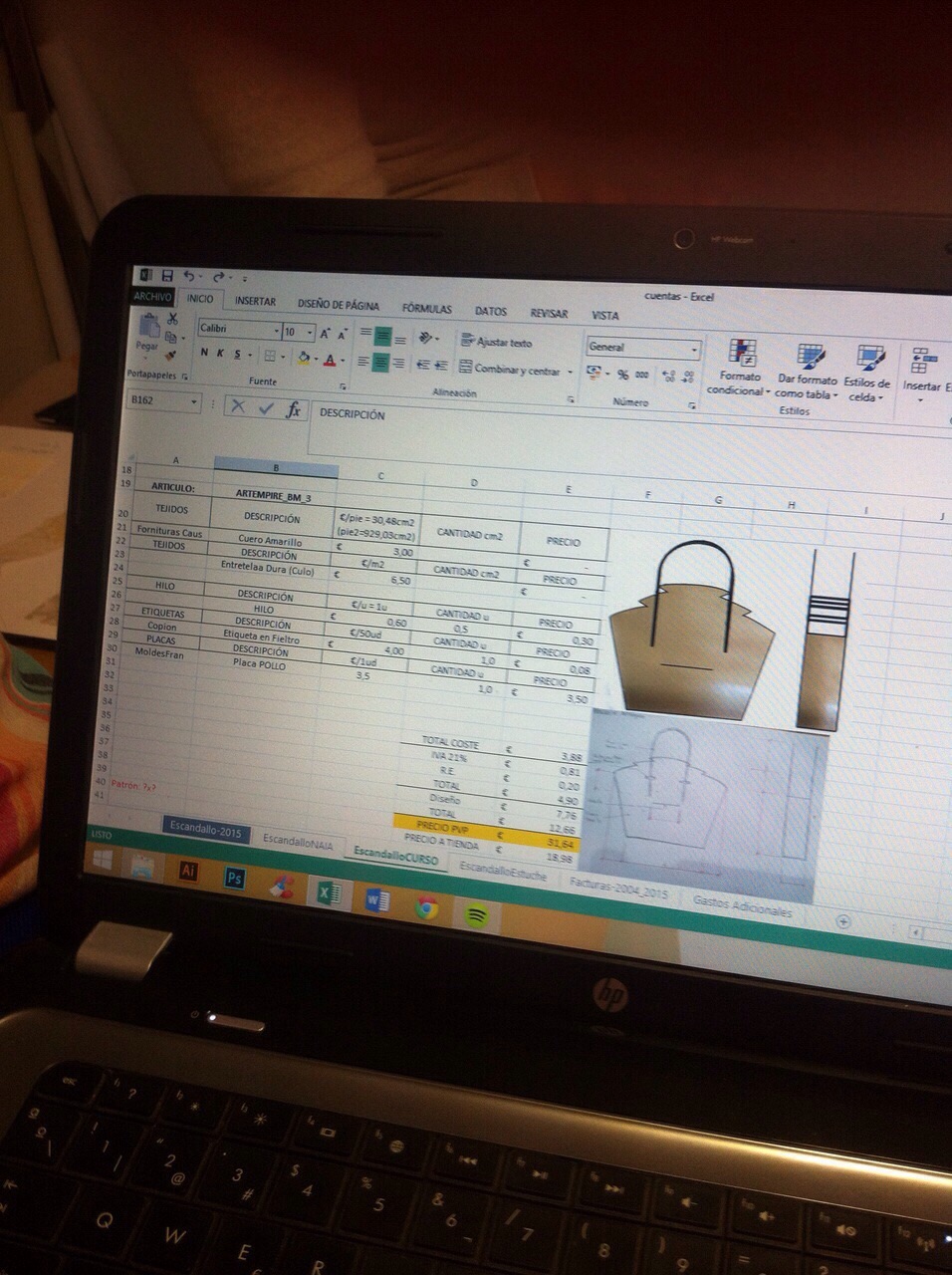Toggle underline formatting (S button)
The height and width of the screenshot is (1275, 952).
click(237, 354)
